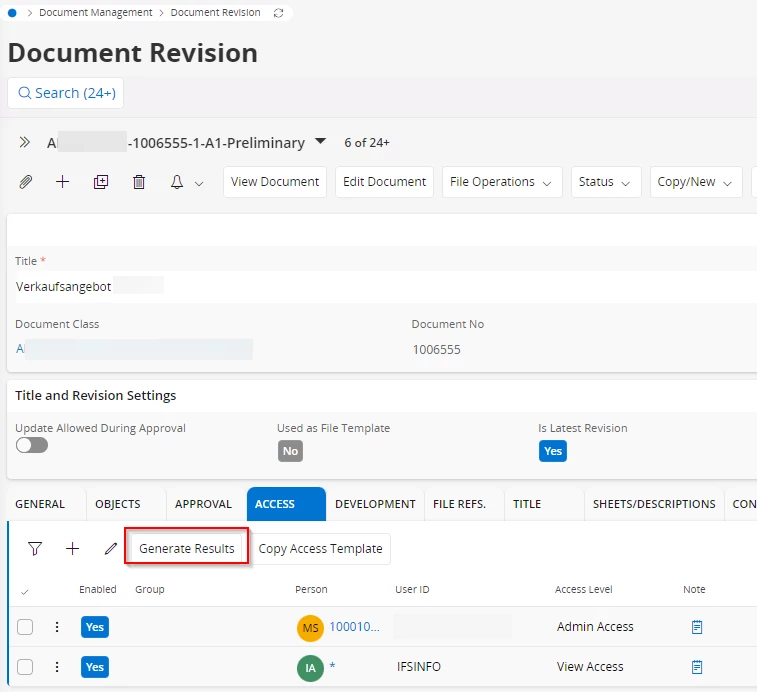Click the paperclip attachments icon
The width and height of the screenshot is (757, 692).
click(x=26, y=182)
